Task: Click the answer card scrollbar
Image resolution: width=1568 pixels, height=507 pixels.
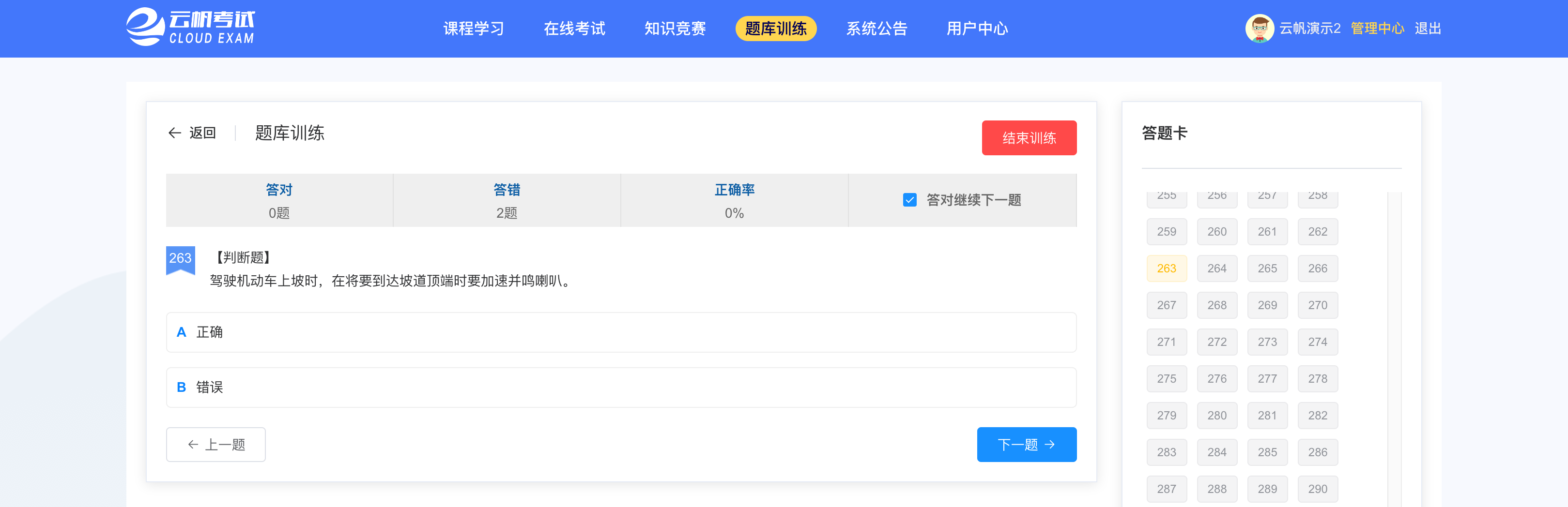Action: [x=1395, y=350]
